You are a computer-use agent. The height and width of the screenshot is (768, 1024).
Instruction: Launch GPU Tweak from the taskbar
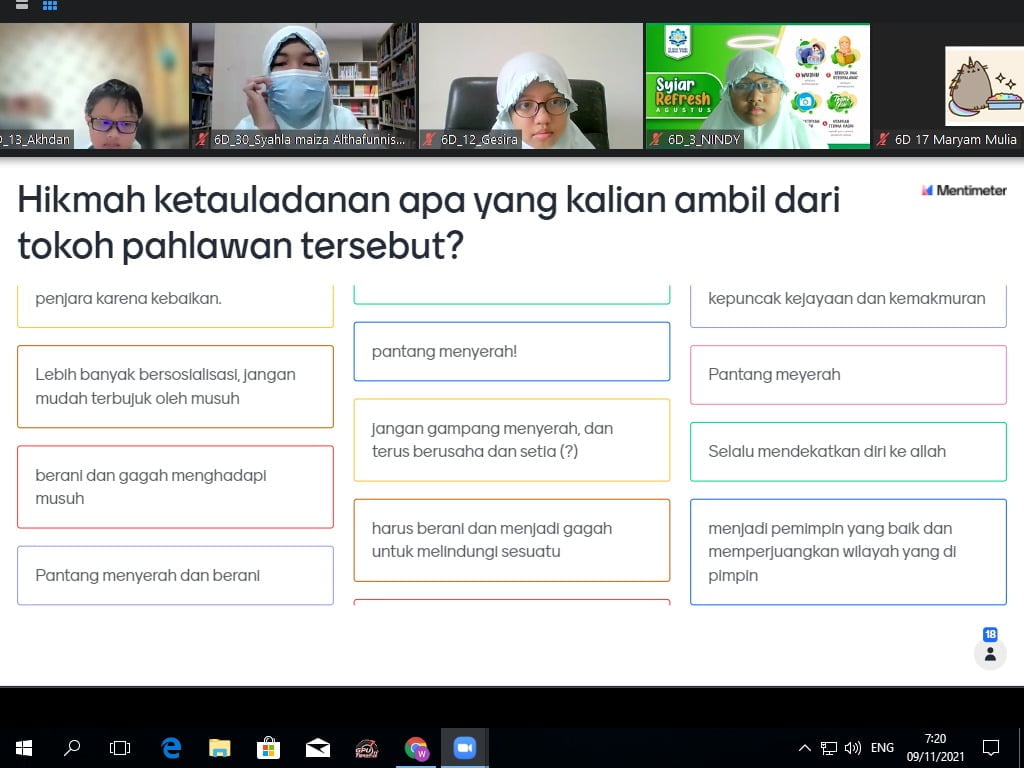tap(367, 747)
